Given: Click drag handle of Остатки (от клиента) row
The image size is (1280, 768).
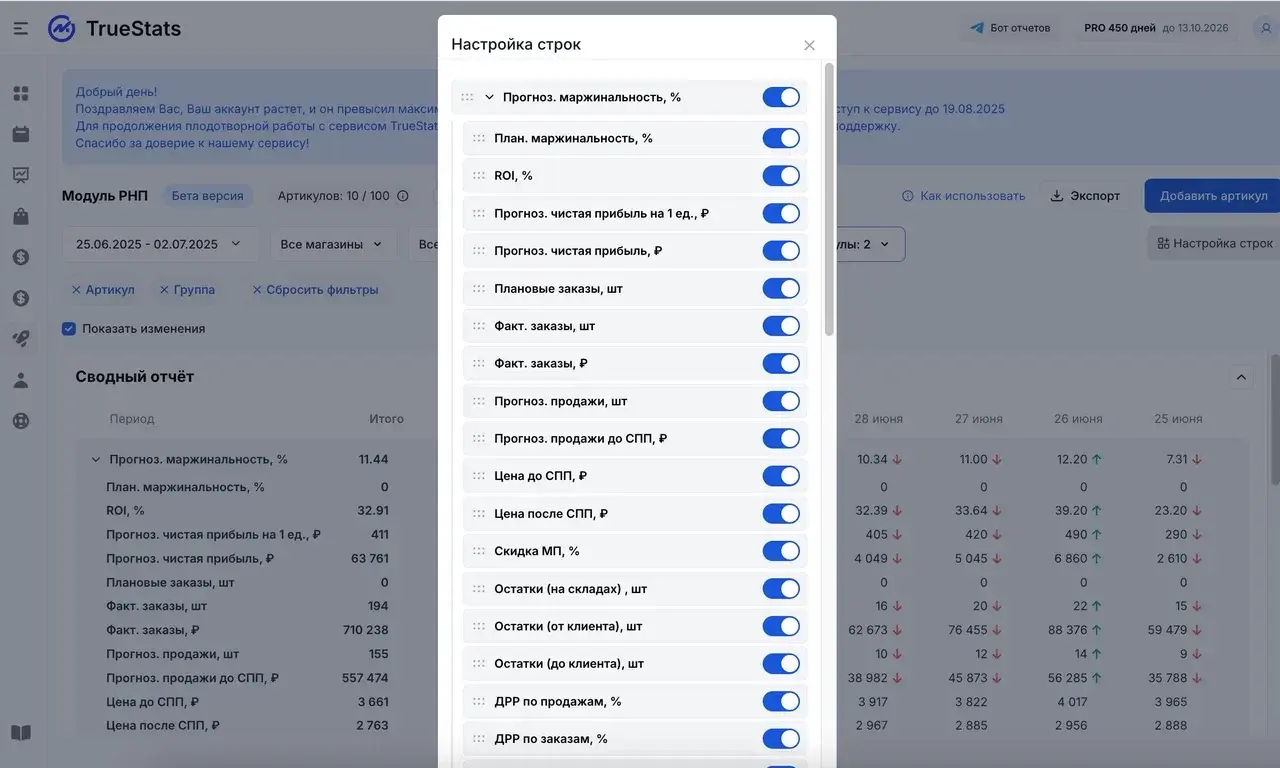Looking at the screenshot, I should [x=479, y=626].
